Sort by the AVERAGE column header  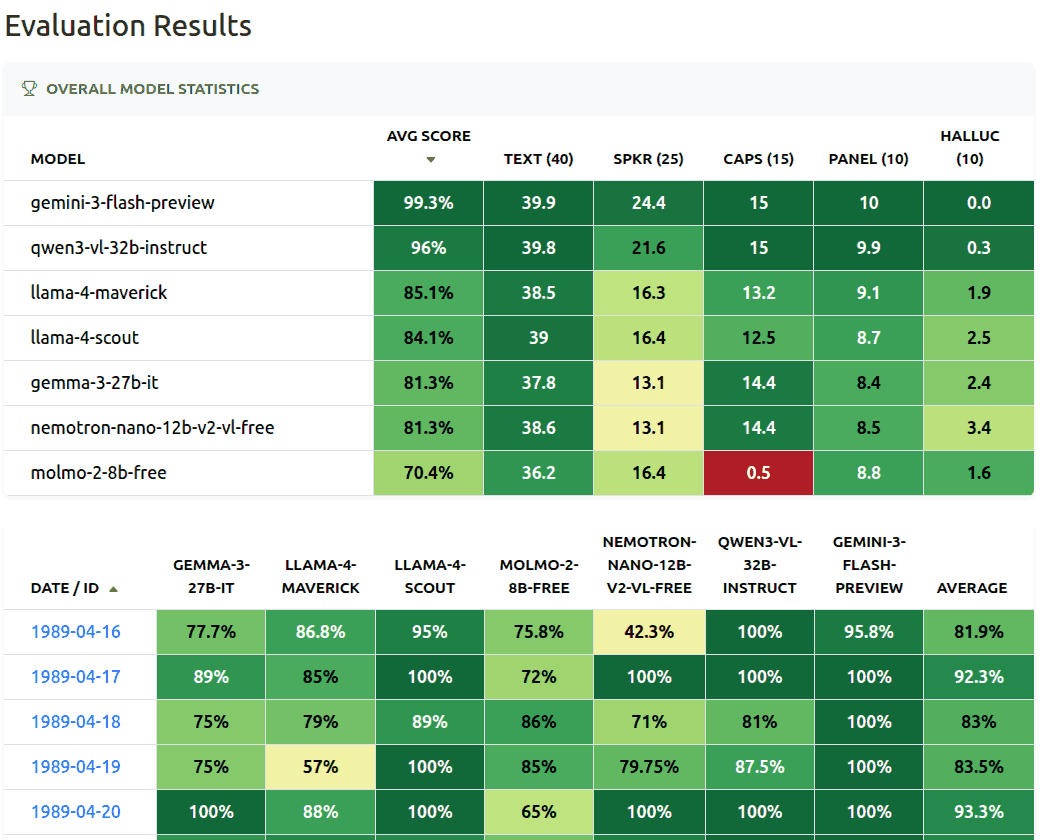tap(971, 588)
